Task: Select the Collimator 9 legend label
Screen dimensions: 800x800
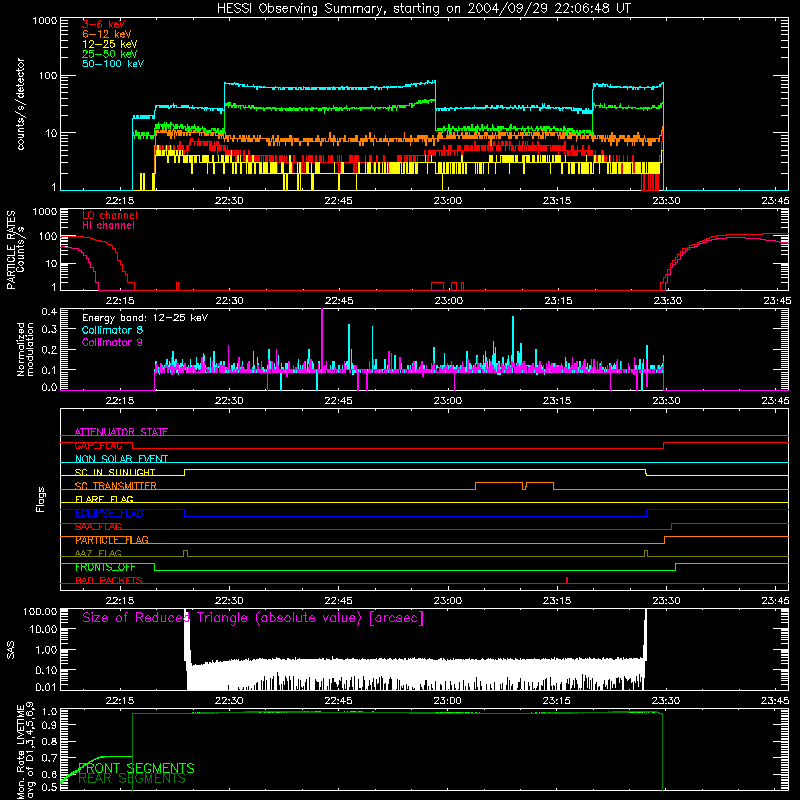Action: (x=112, y=342)
